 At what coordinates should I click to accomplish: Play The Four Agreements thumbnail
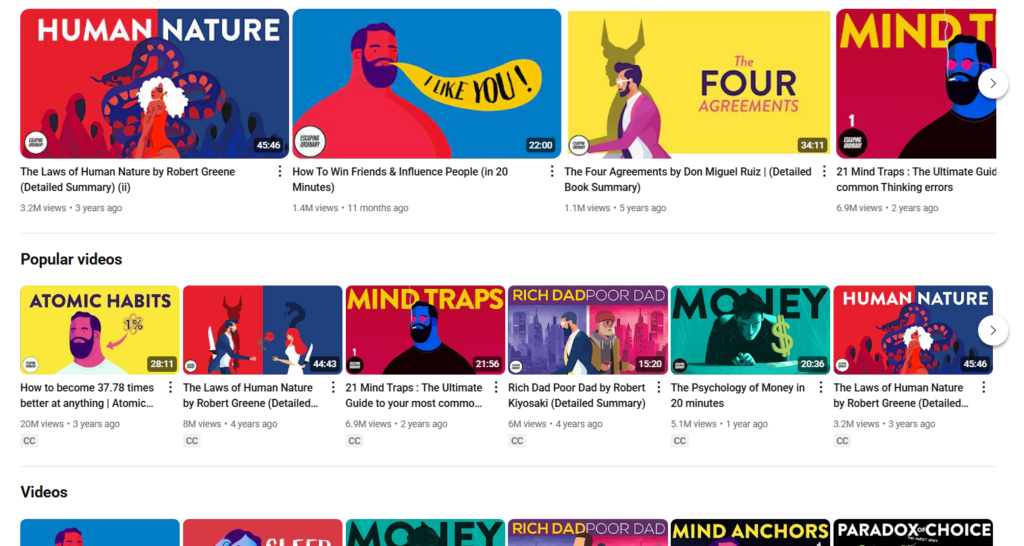tap(697, 84)
